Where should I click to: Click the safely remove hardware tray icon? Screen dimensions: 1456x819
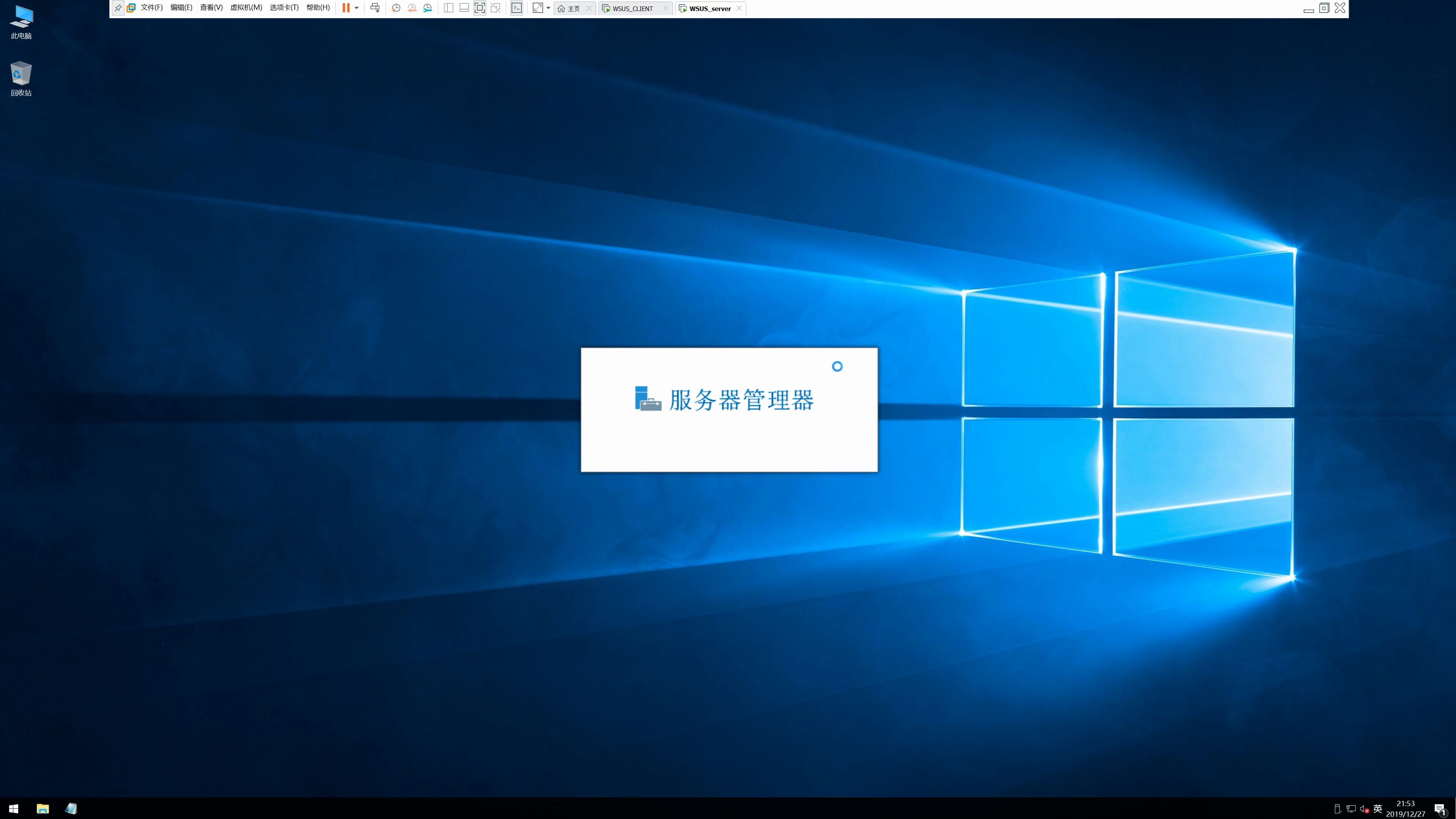coord(1337,809)
